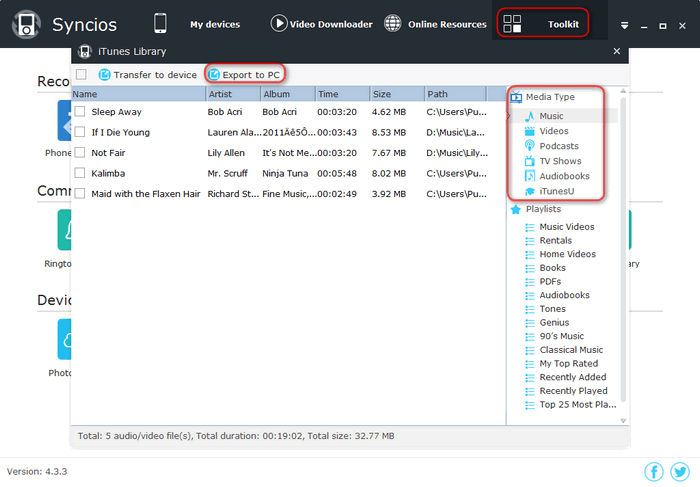Toggle the select-all checkbox in toolbar
The height and width of the screenshot is (487, 700).
click(81, 74)
